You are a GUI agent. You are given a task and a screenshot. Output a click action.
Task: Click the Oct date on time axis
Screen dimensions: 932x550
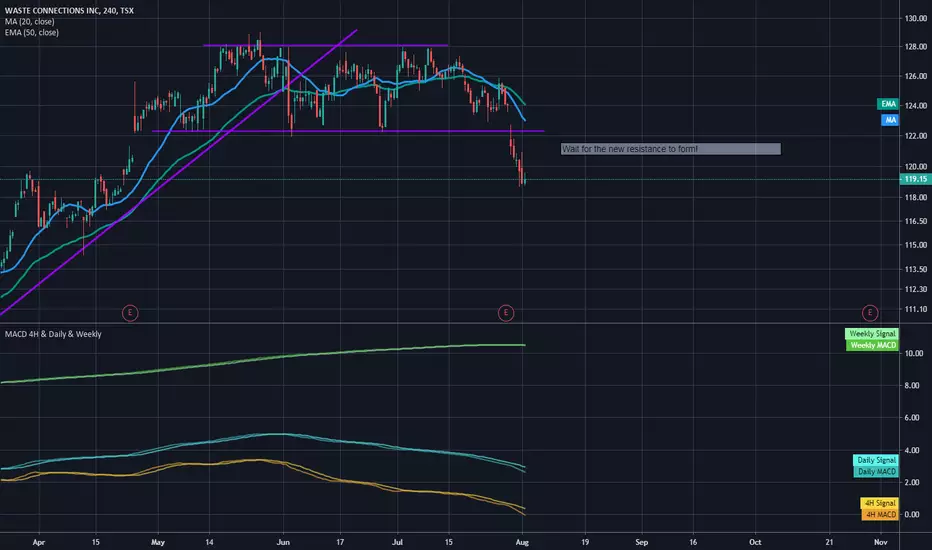[755, 542]
